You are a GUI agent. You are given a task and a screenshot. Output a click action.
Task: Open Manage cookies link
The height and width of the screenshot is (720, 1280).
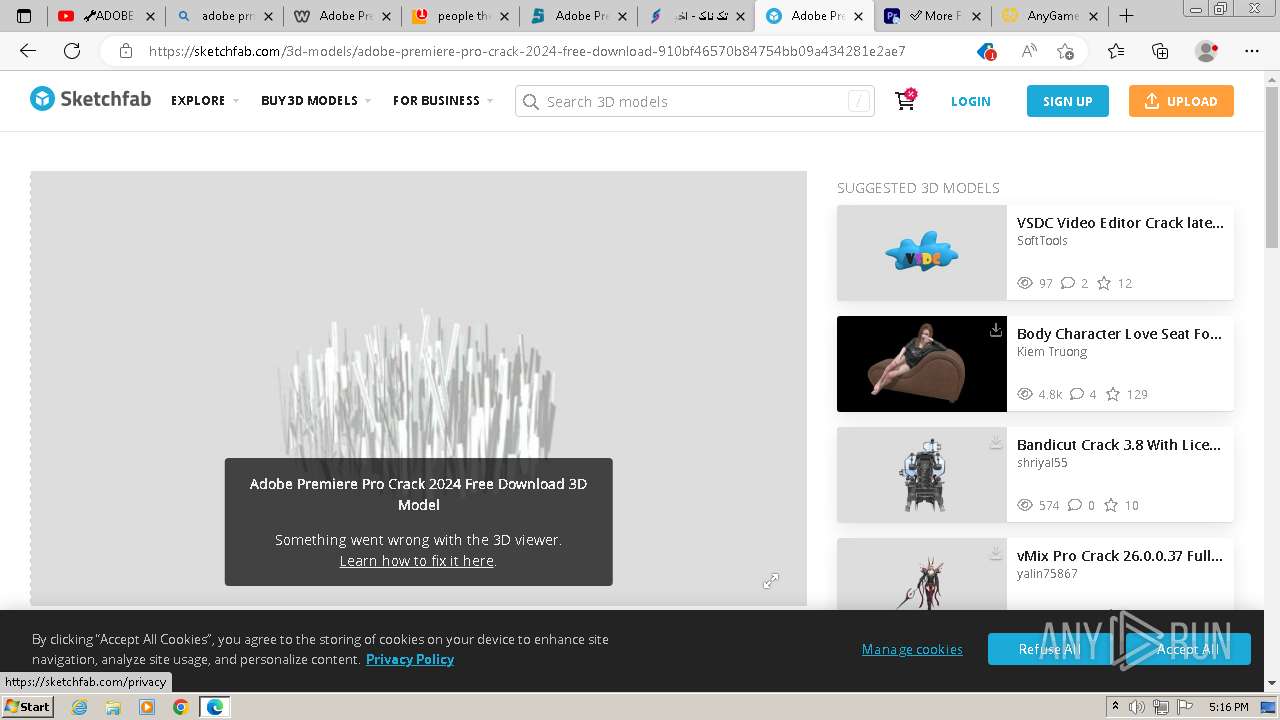[x=912, y=649]
